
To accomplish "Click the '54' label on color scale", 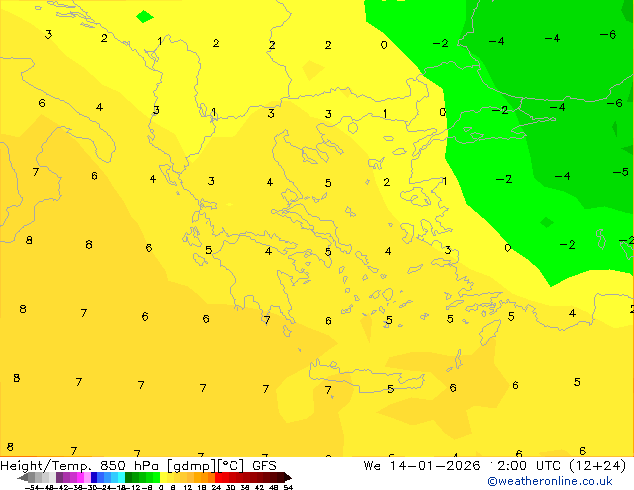I will pyautogui.click(x=288, y=487).
